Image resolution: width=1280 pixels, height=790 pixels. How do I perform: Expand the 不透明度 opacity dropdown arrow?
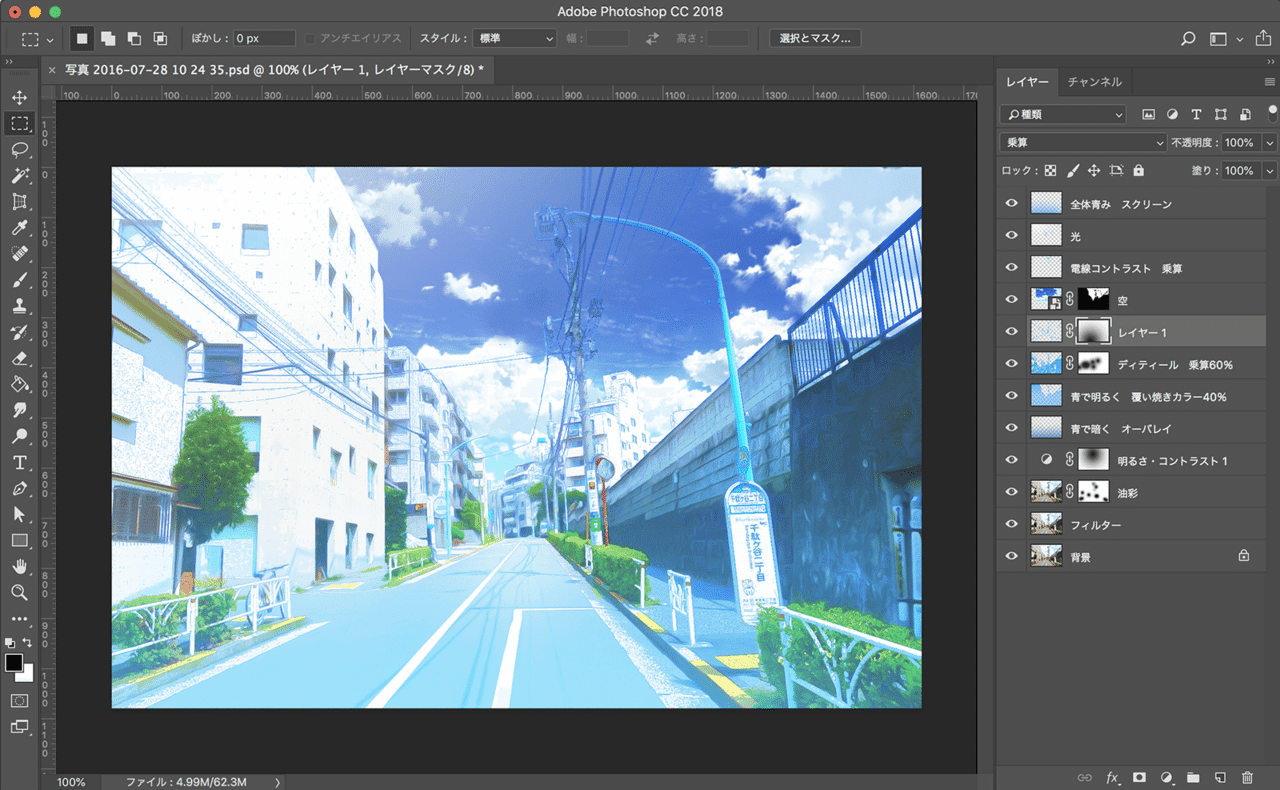1270,143
